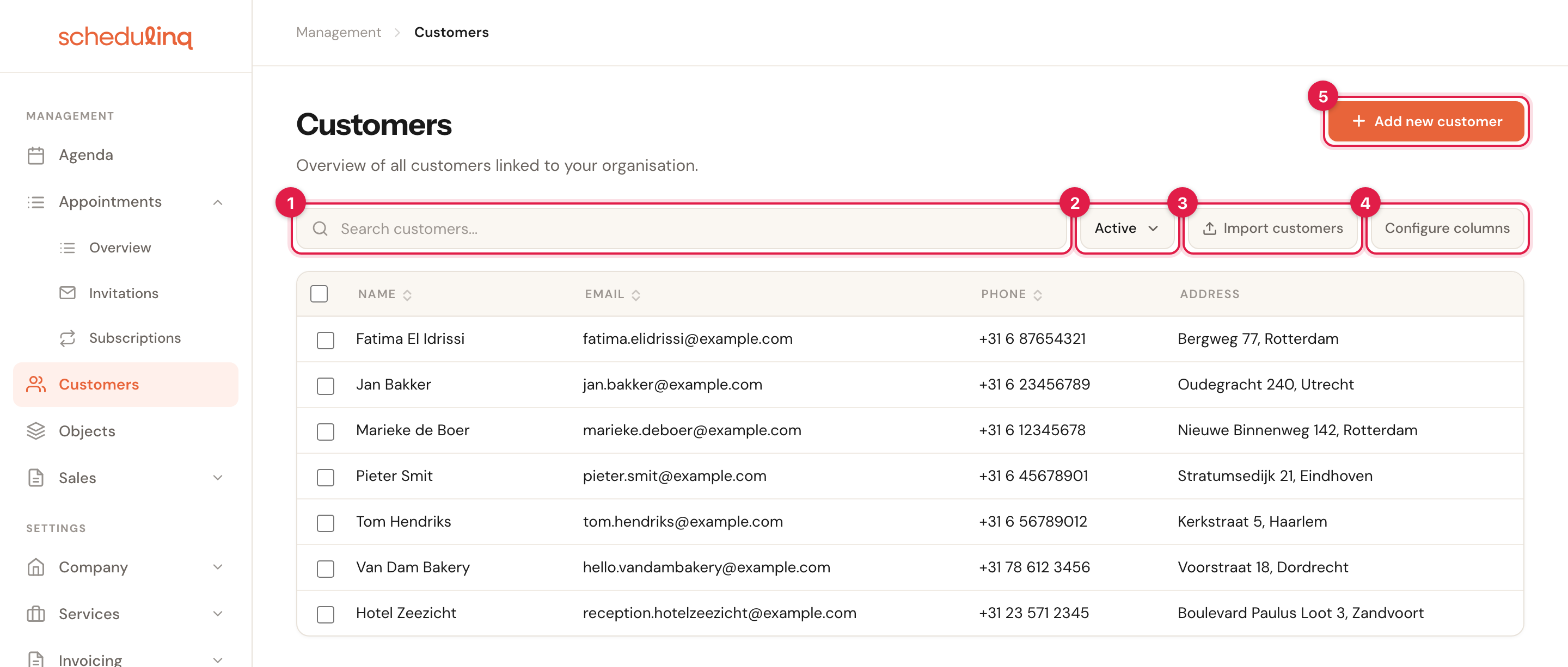Screen dimensions: 1568x667
Task: Click the Agenda calendar icon
Action: pos(36,156)
